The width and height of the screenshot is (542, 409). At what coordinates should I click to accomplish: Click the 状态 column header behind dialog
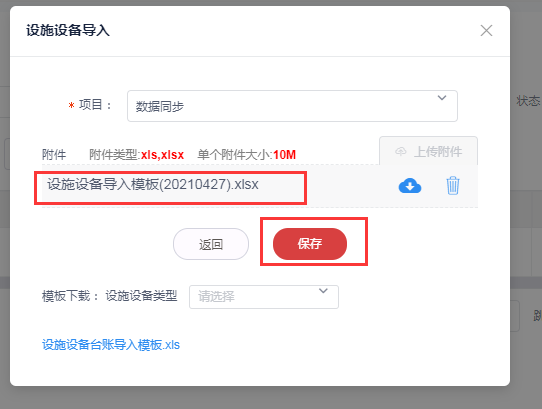coord(528,101)
